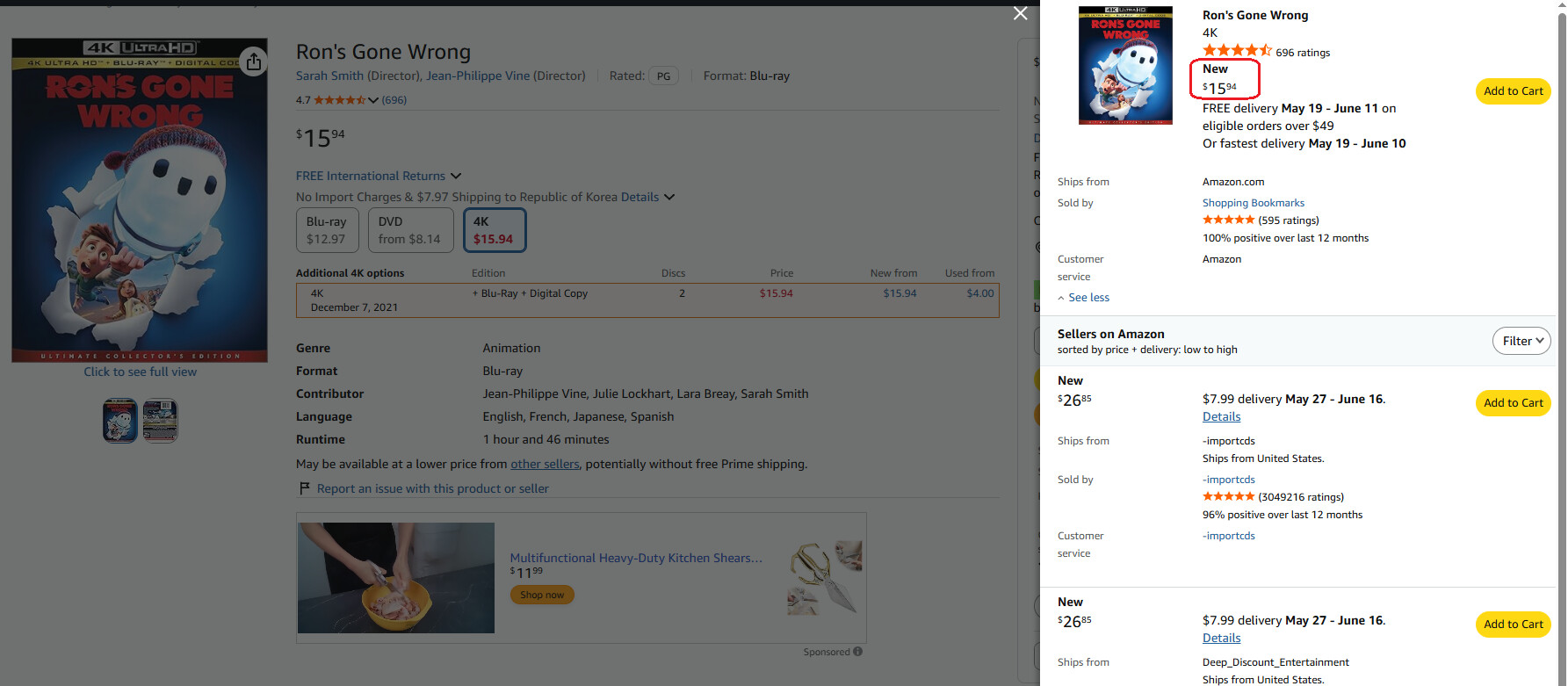Click the New from $15.94 price in the table
This screenshot has height=686, width=1568.
pyautogui.click(x=900, y=293)
